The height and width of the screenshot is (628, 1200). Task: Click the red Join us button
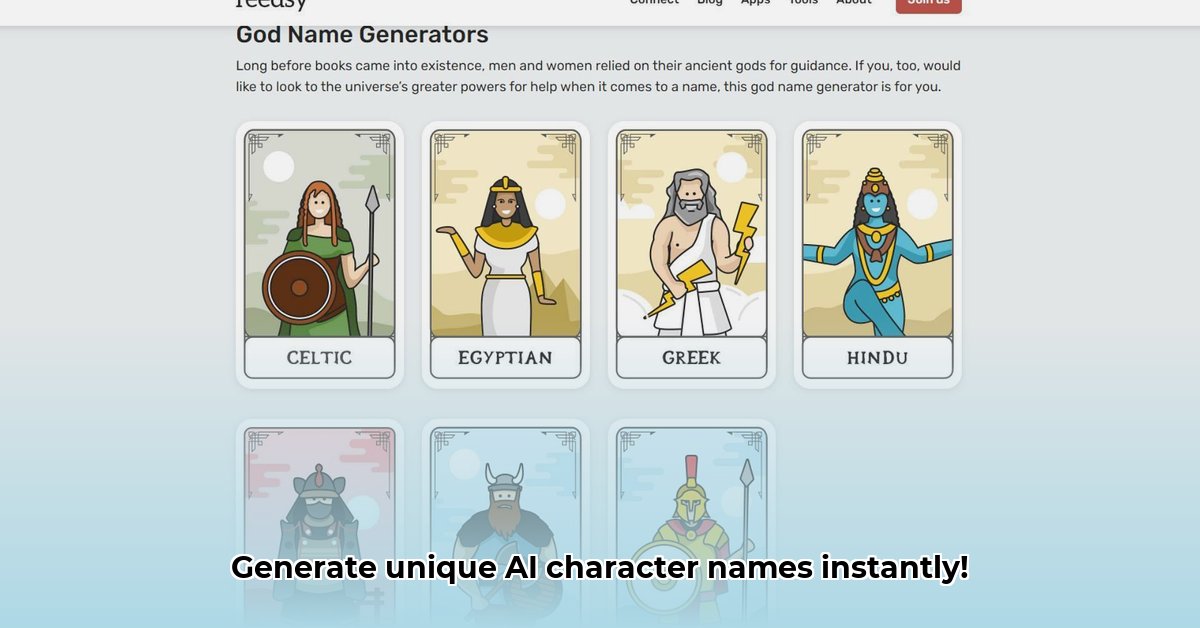(929, 5)
